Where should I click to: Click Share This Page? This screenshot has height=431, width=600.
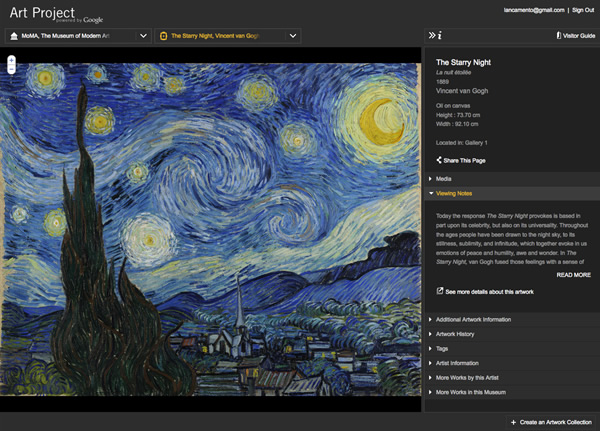pos(461,160)
